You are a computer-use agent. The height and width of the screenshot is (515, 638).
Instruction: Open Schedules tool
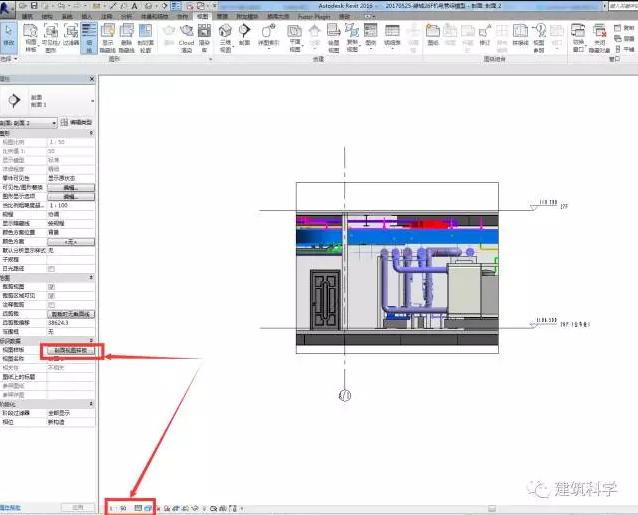(x=392, y=36)
